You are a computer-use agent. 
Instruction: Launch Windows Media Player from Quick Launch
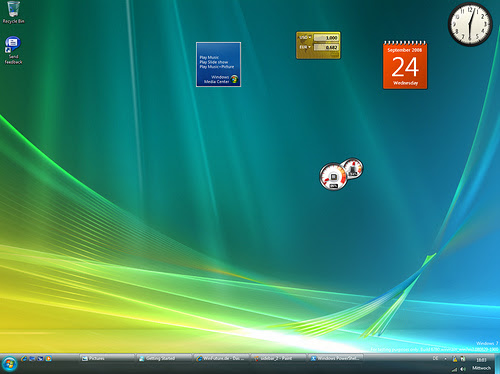[49, 359]
